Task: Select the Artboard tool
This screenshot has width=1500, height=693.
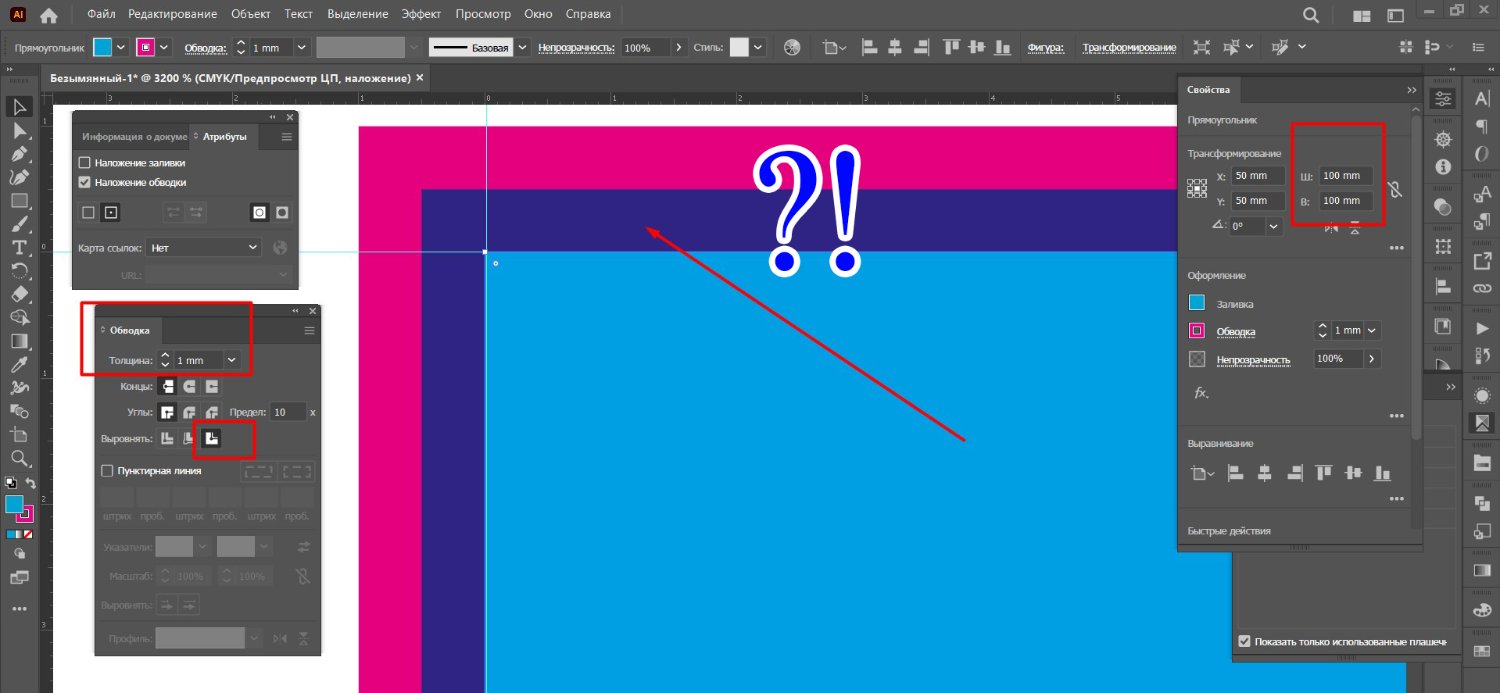Action: pos(19,434)
